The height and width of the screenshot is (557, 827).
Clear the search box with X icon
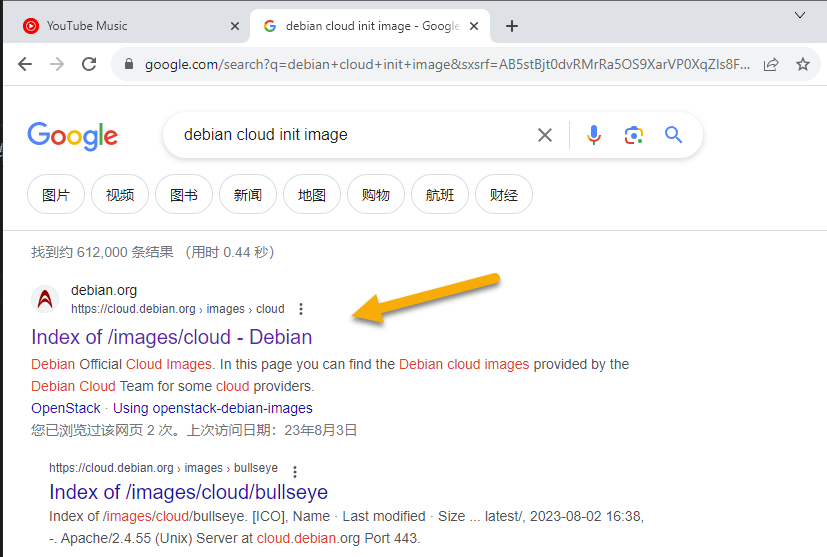click(x=545, y=135)
